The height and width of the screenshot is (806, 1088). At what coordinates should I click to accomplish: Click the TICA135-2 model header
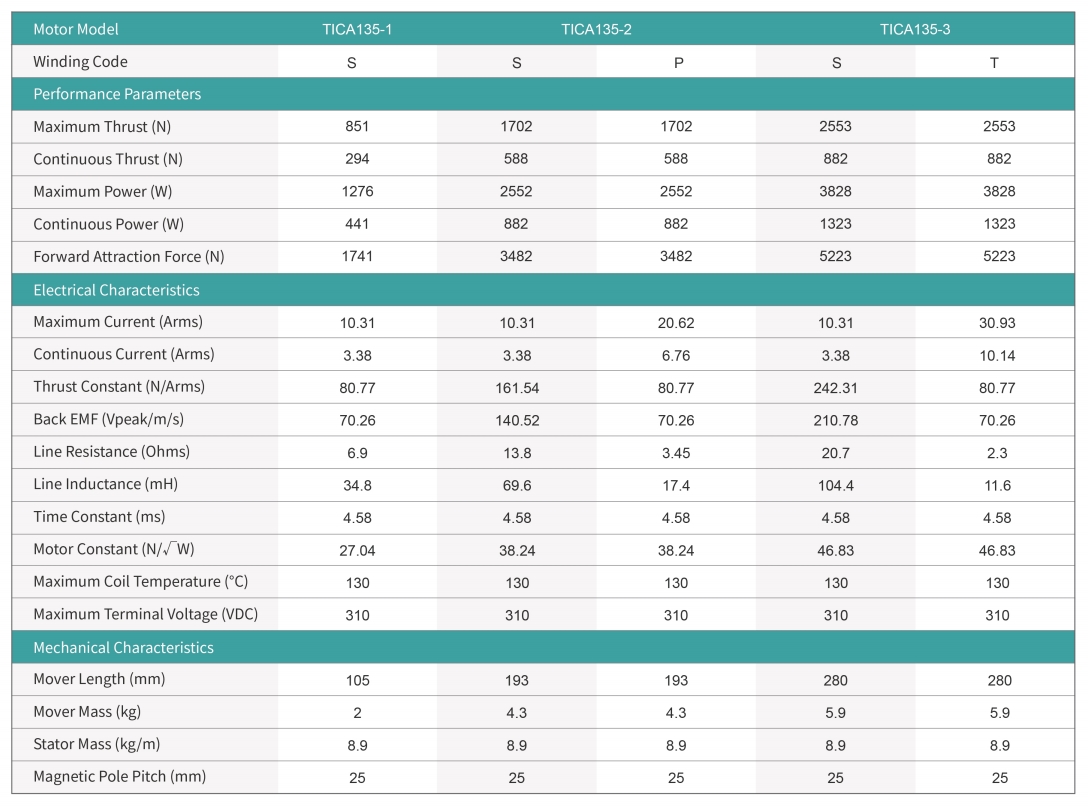pyautogui.click(x=596, y=29)
